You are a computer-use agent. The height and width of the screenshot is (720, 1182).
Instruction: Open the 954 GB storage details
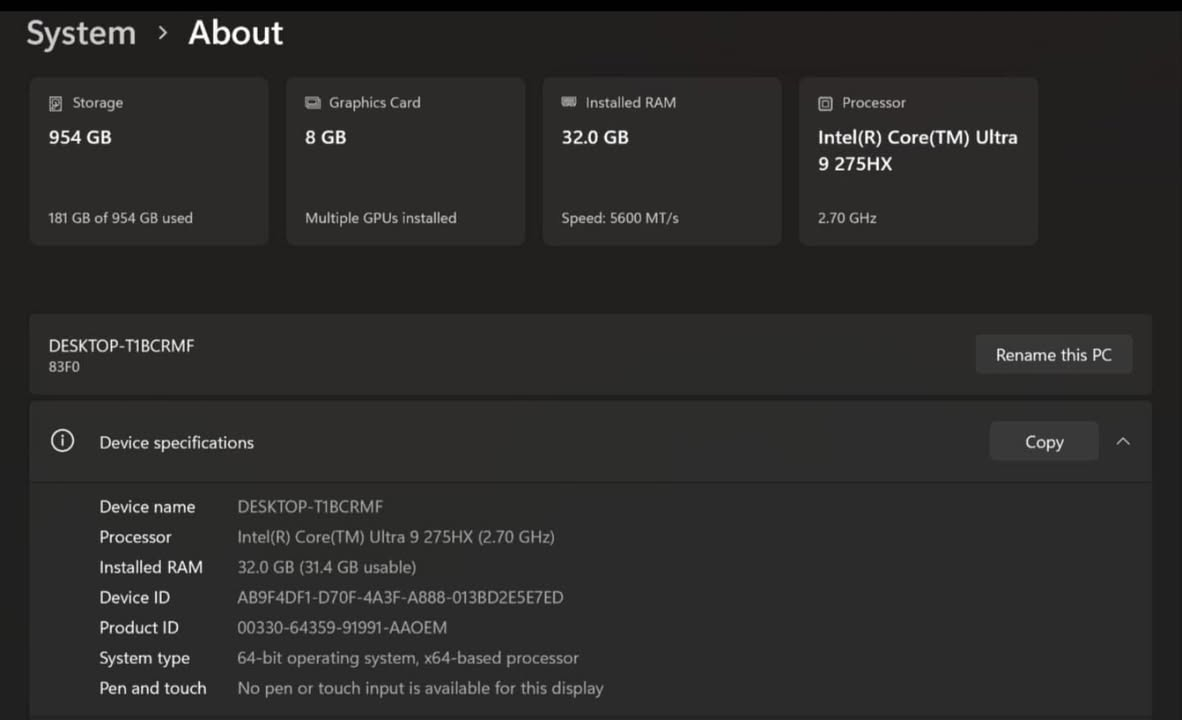point(80,137)
